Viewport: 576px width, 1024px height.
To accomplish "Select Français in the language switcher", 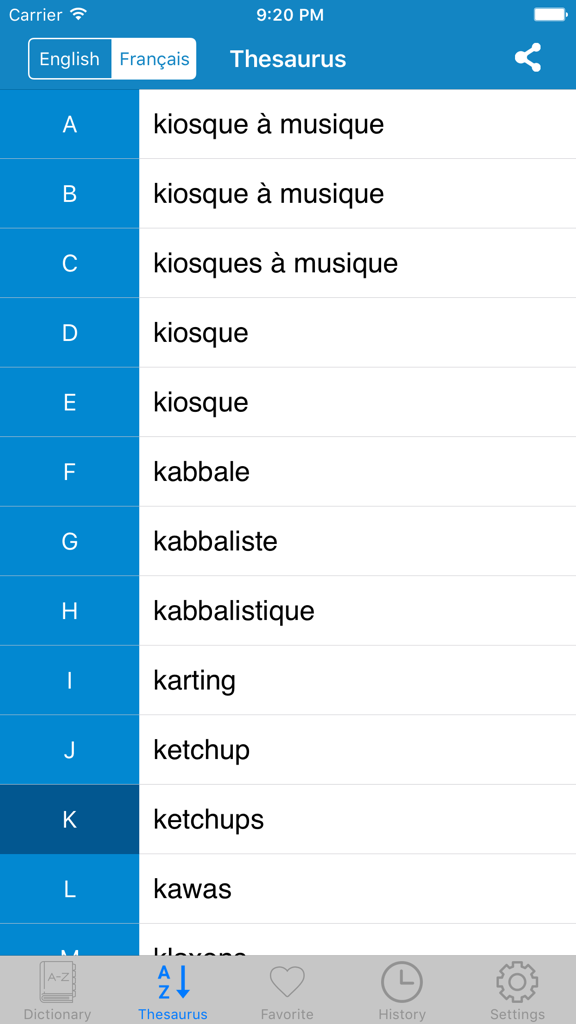I will [x=153, y=58].
